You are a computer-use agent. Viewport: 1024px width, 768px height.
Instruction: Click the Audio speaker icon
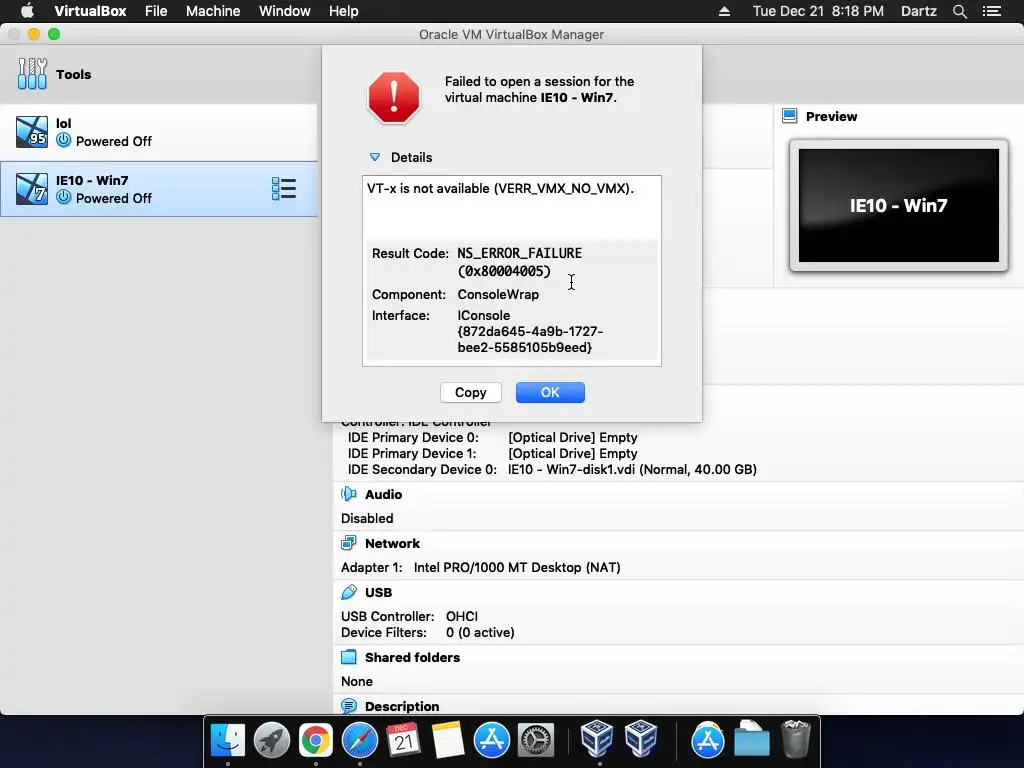[349, 494]
